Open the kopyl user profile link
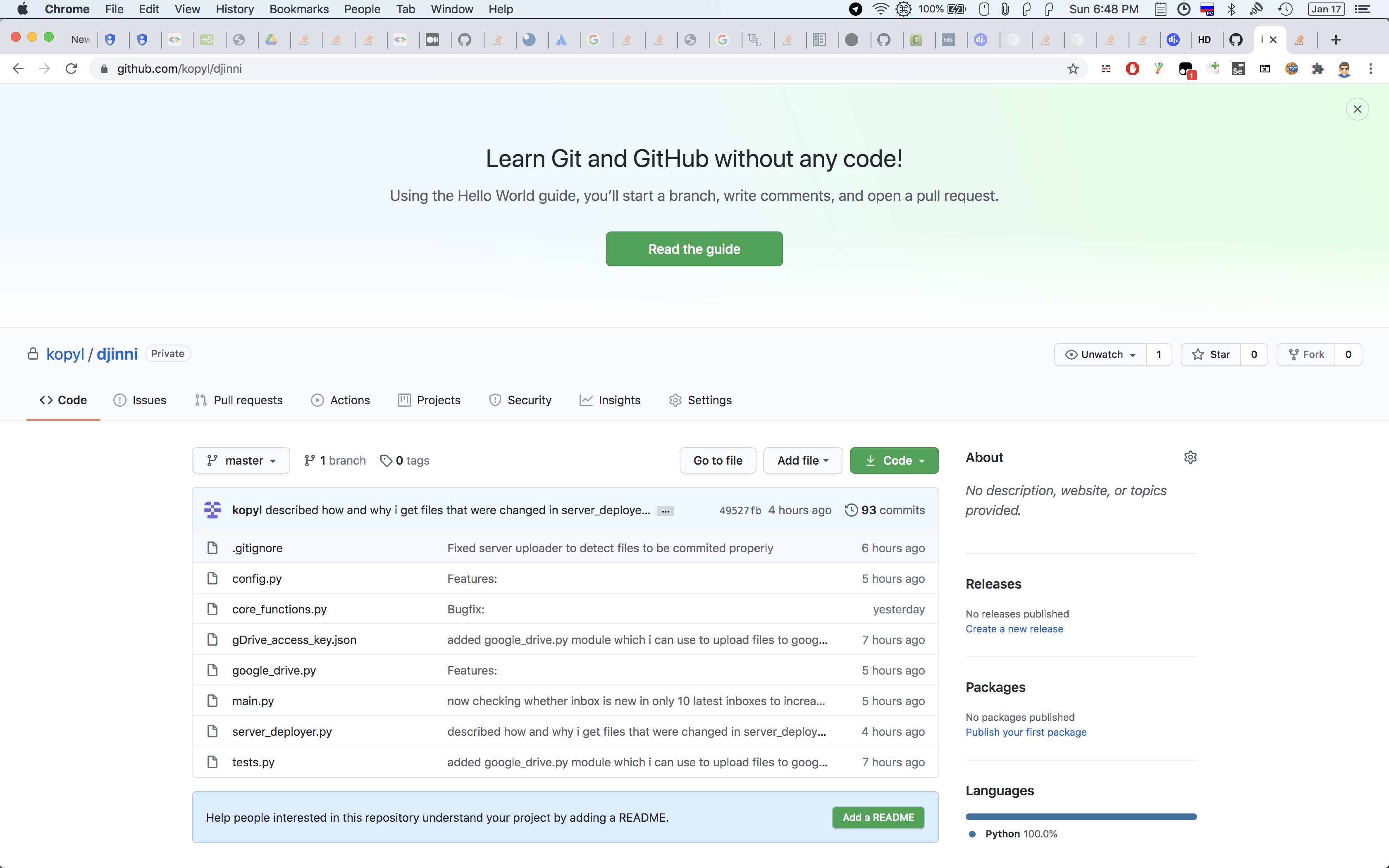The width and height of the screenshot is (1389, 868). coord(65,354)
